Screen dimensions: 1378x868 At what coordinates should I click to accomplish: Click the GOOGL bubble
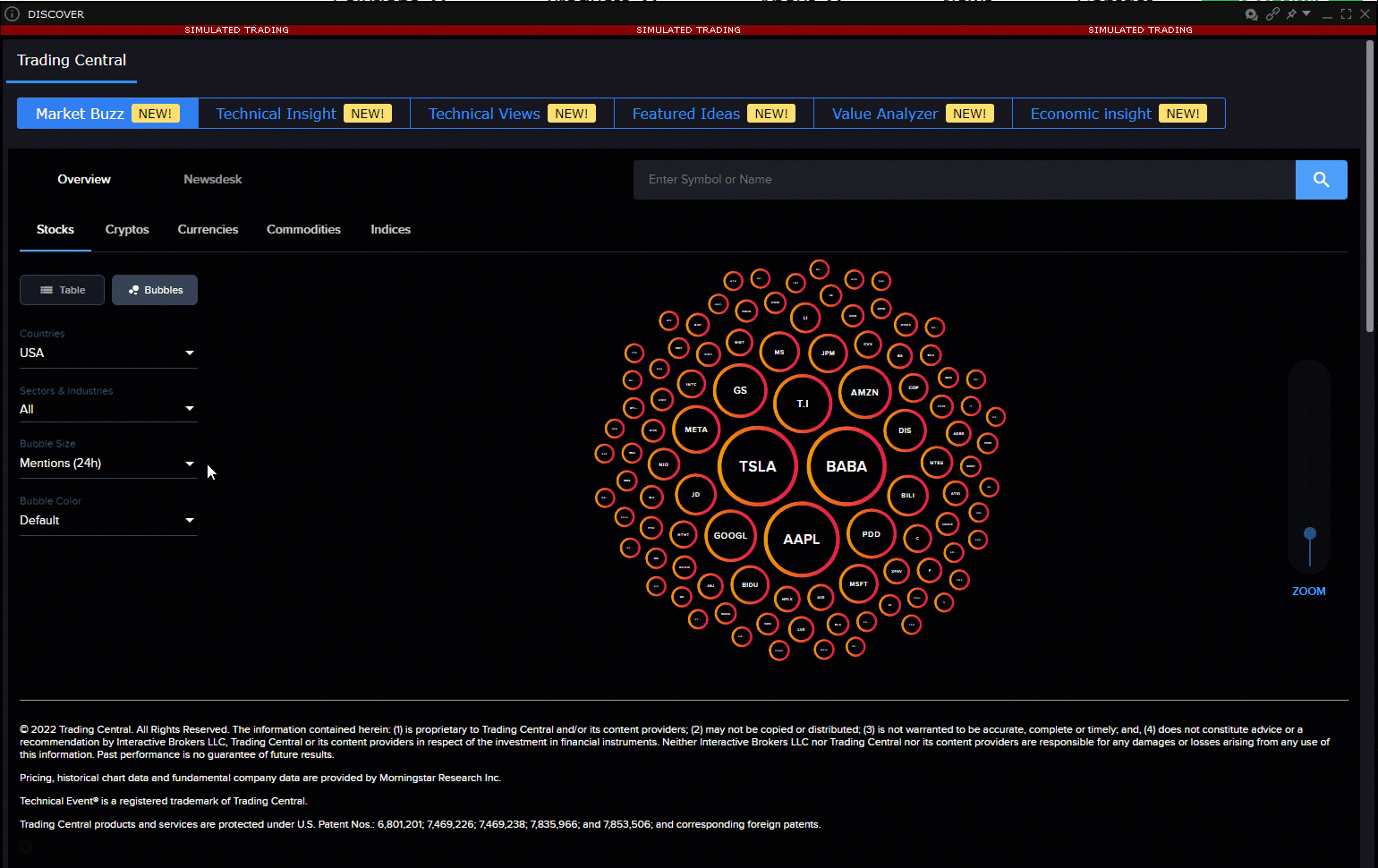click(x=730, y=535)
